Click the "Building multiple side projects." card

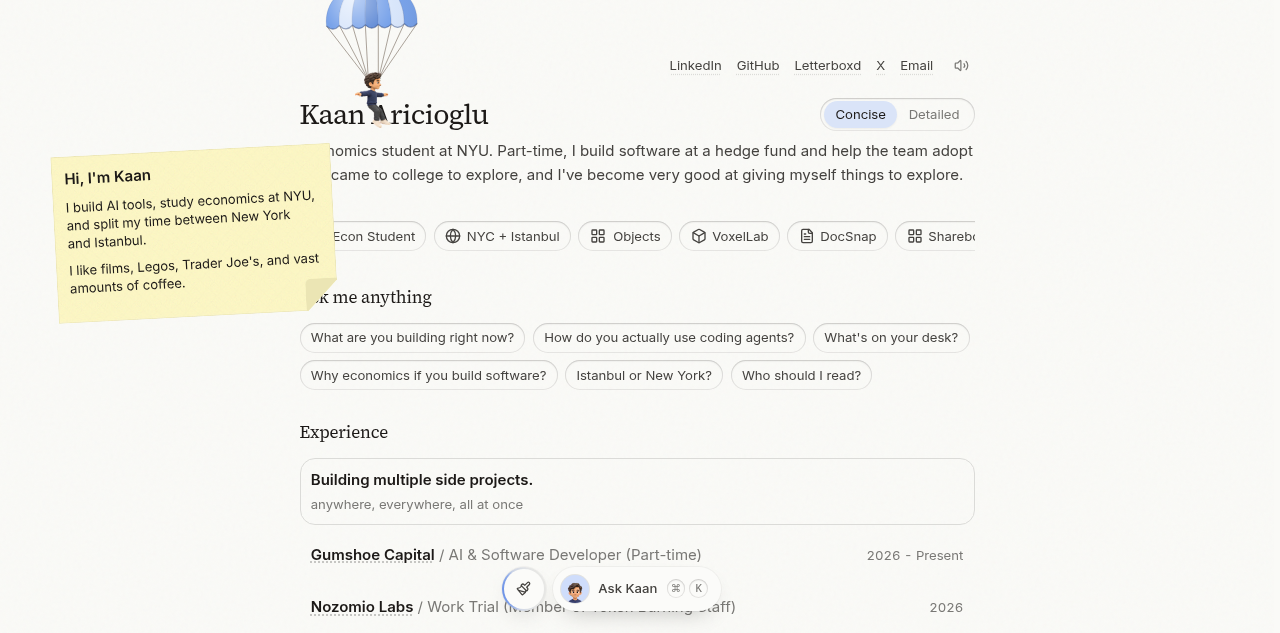pos(637,492)
